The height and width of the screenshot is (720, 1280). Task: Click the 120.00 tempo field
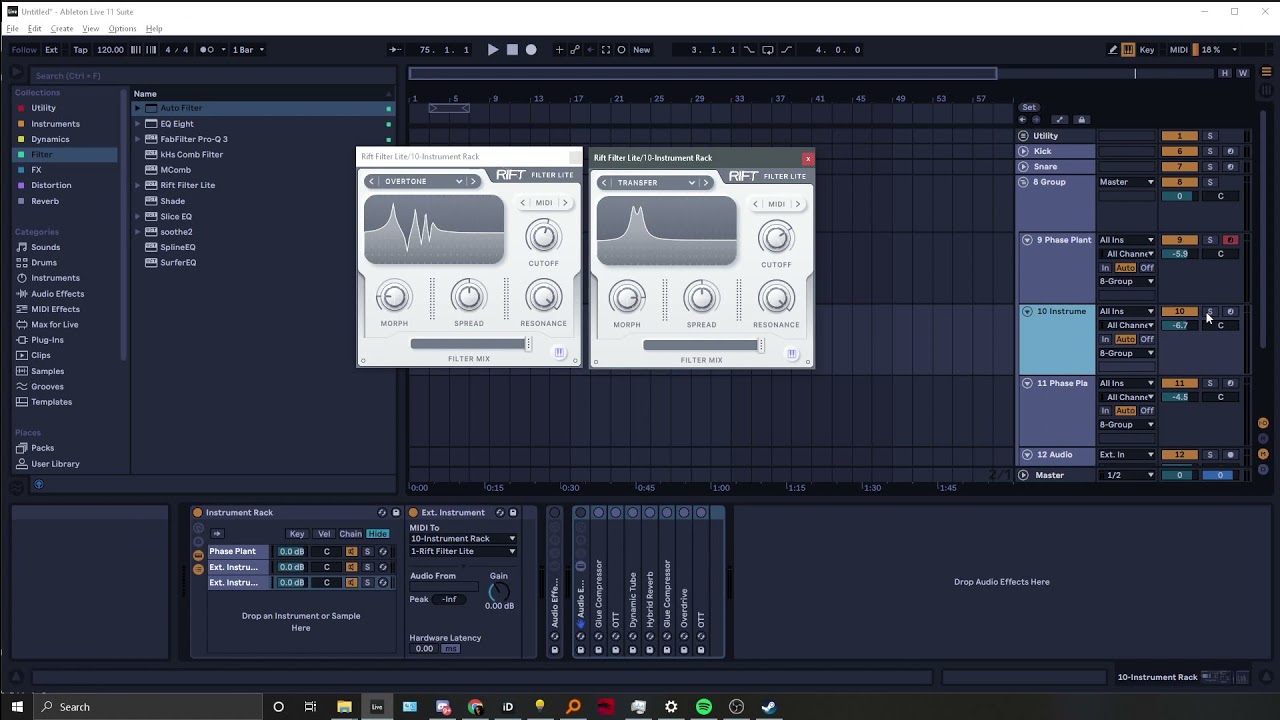click(x=110, y=50)
